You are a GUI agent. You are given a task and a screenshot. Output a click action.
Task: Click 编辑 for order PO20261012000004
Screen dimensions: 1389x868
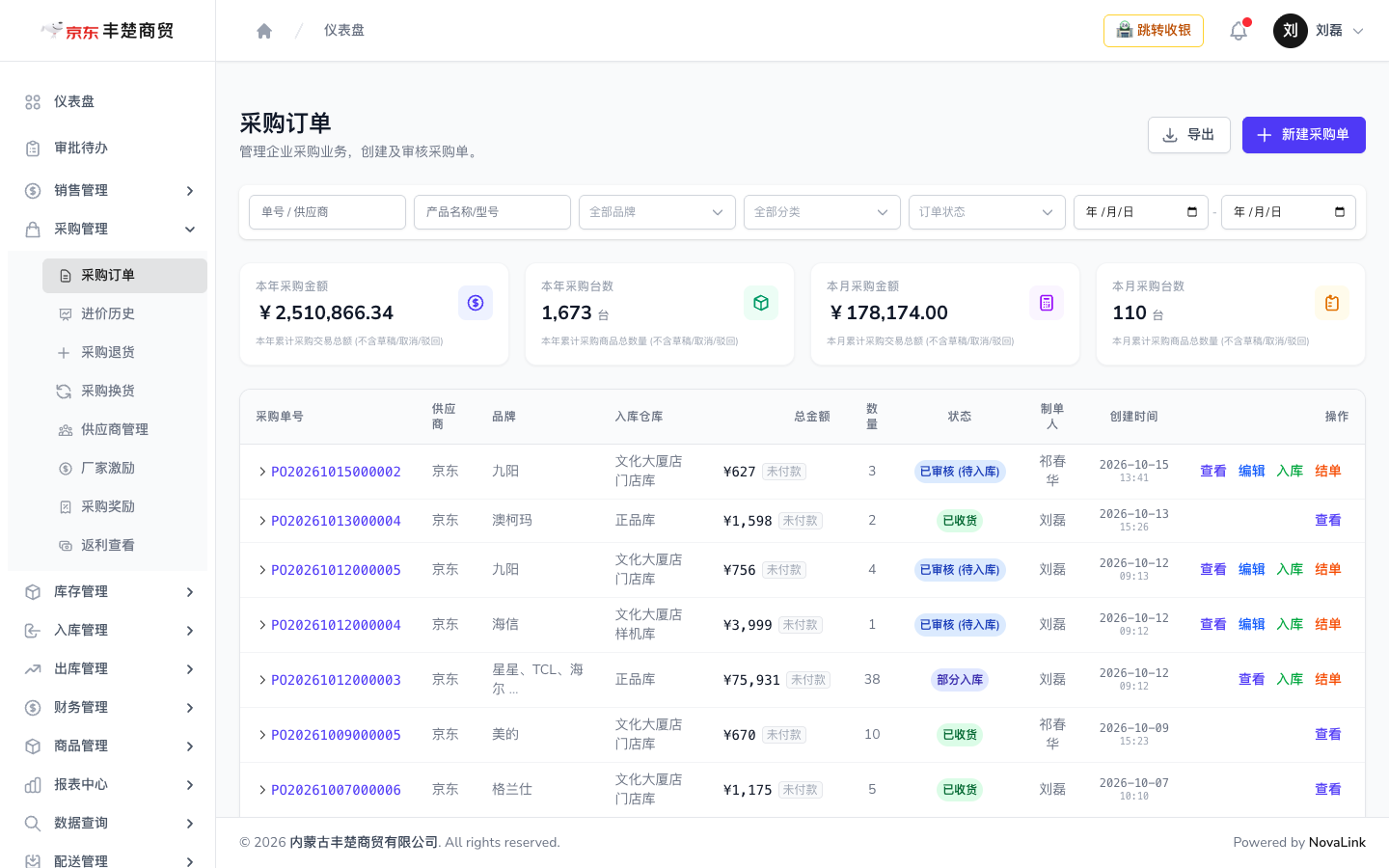tap(1251, 625)
